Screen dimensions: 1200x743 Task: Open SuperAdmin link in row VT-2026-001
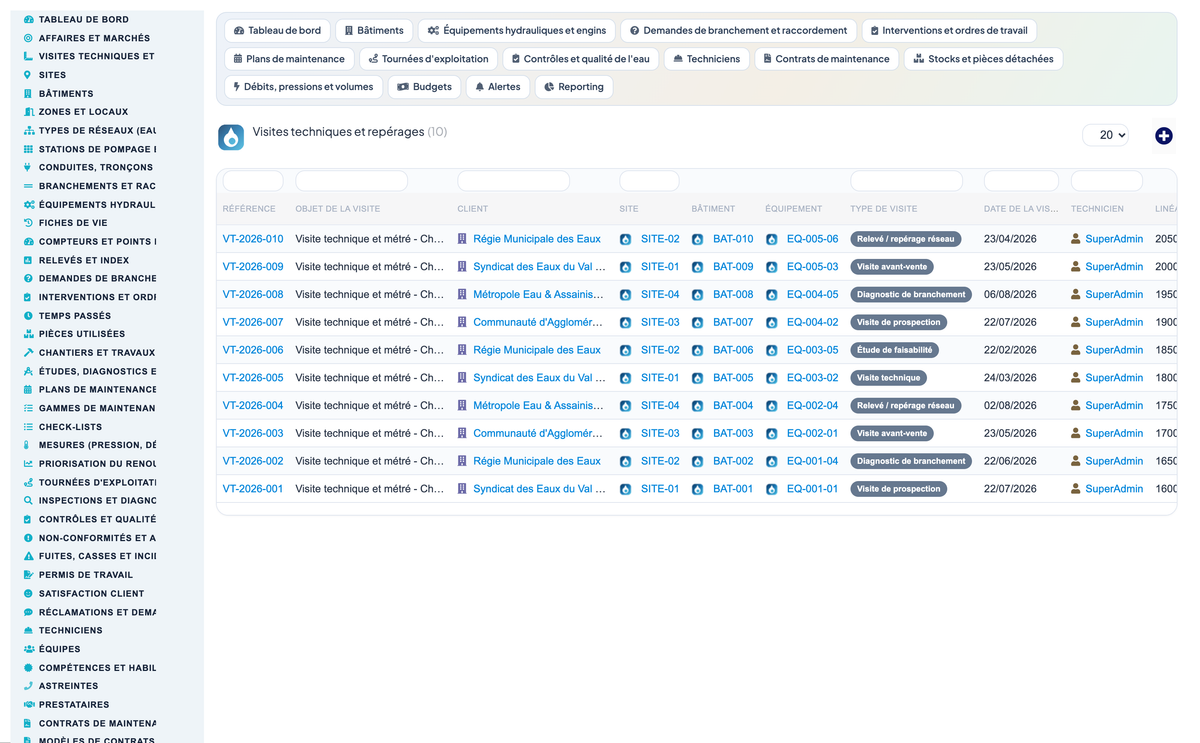click(x=1114, y=489)
